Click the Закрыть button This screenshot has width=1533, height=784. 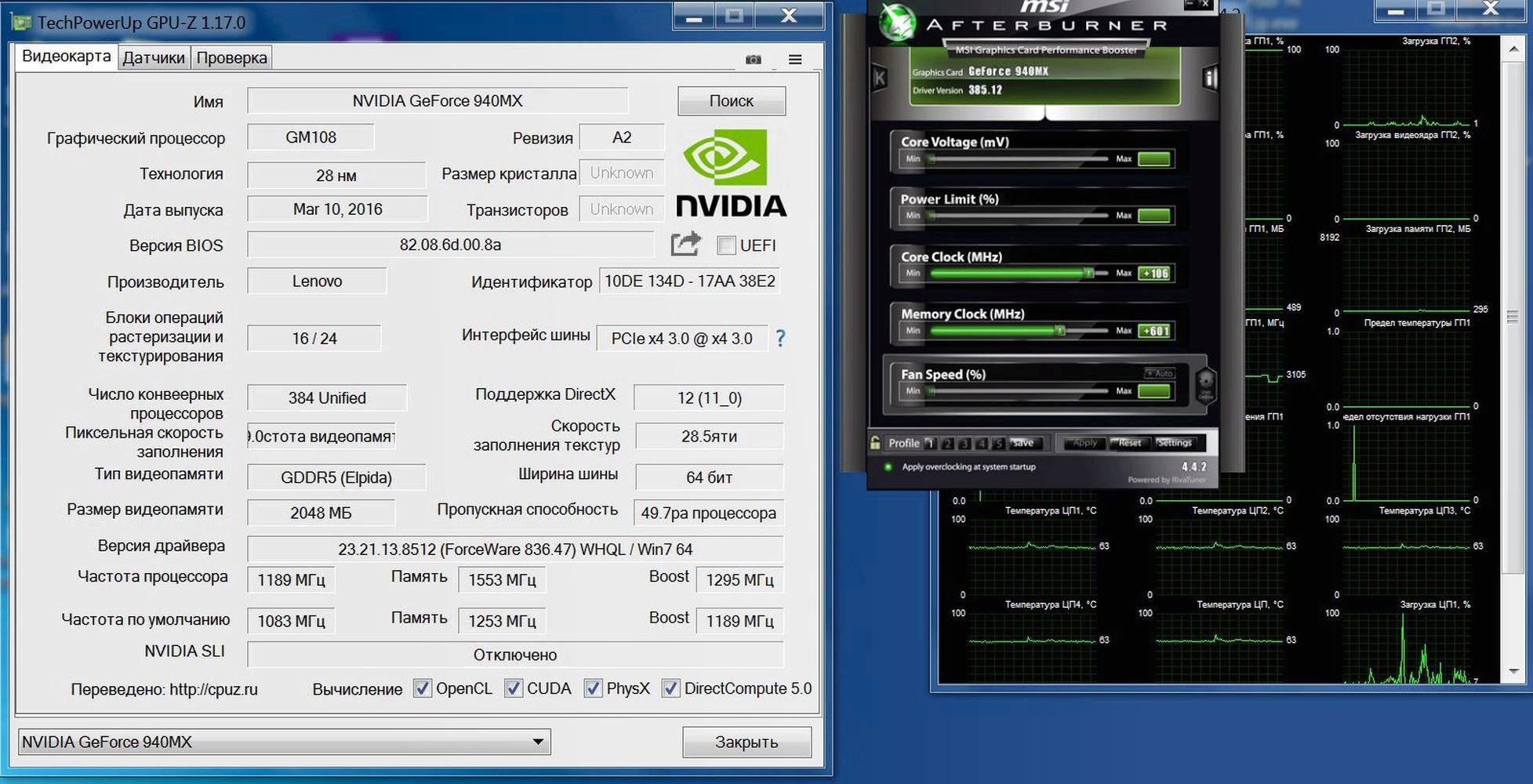747,742
